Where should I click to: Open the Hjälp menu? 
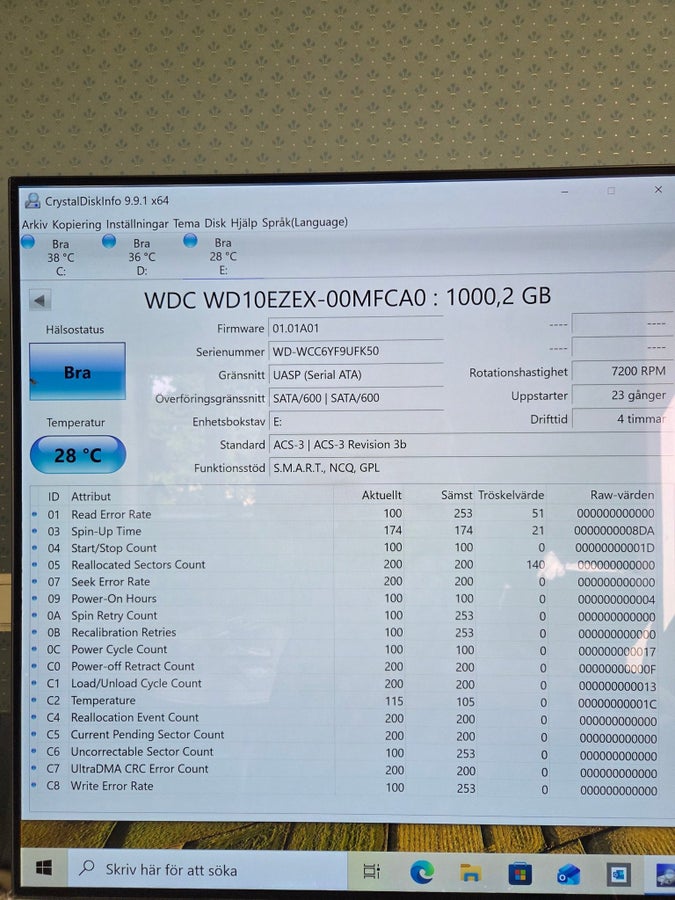(244, 223)
